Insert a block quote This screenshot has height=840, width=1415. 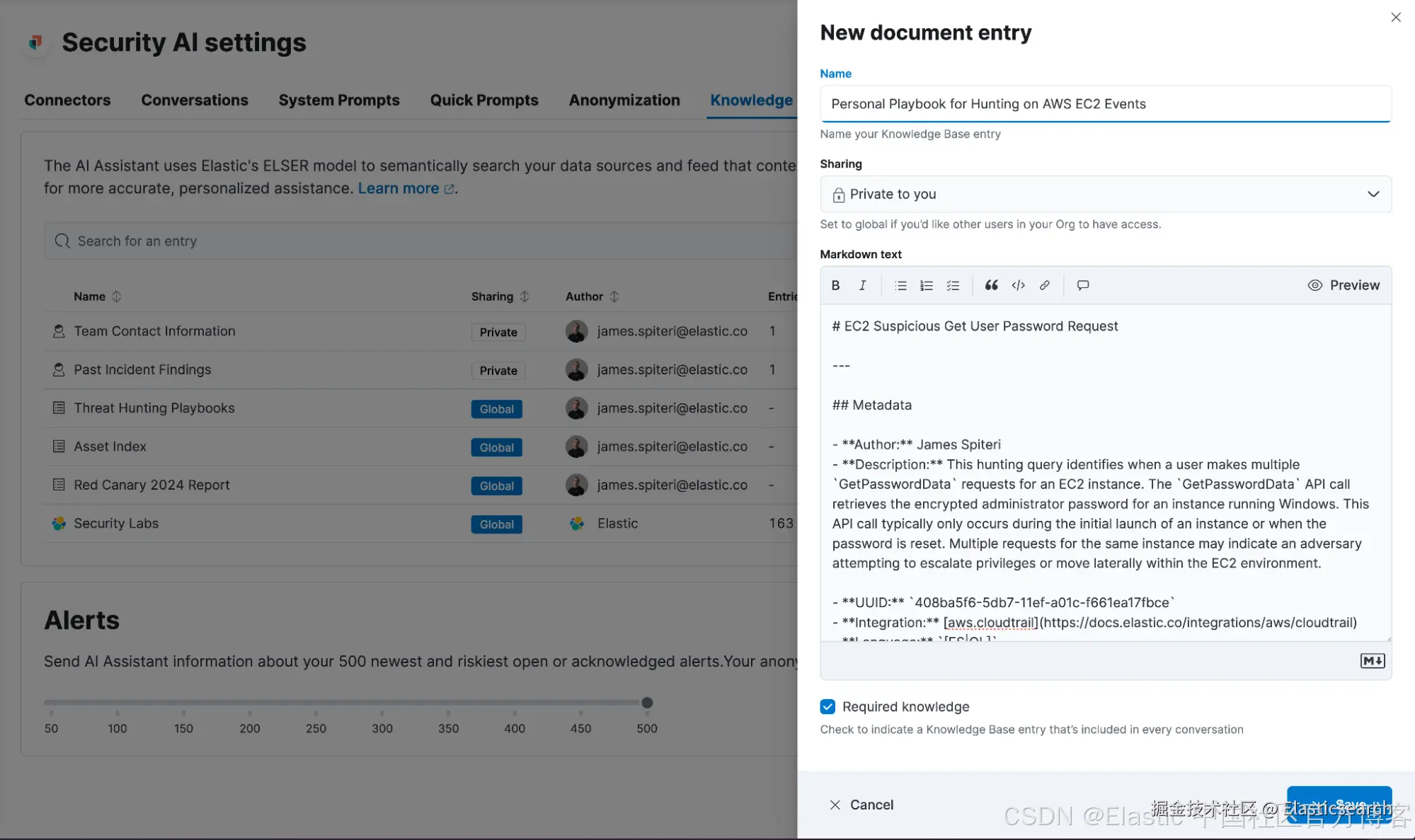pos(992,285)
